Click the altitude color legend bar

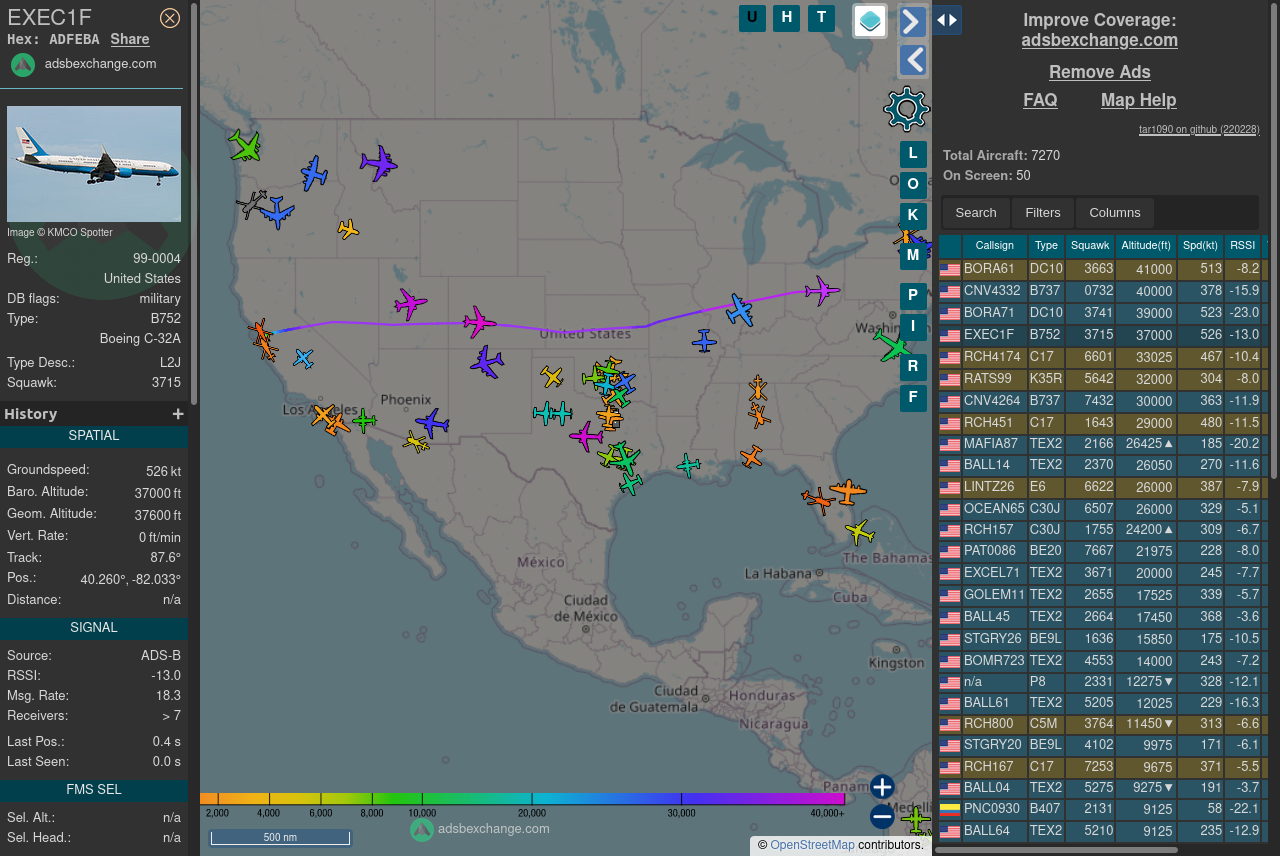point(522,799)
